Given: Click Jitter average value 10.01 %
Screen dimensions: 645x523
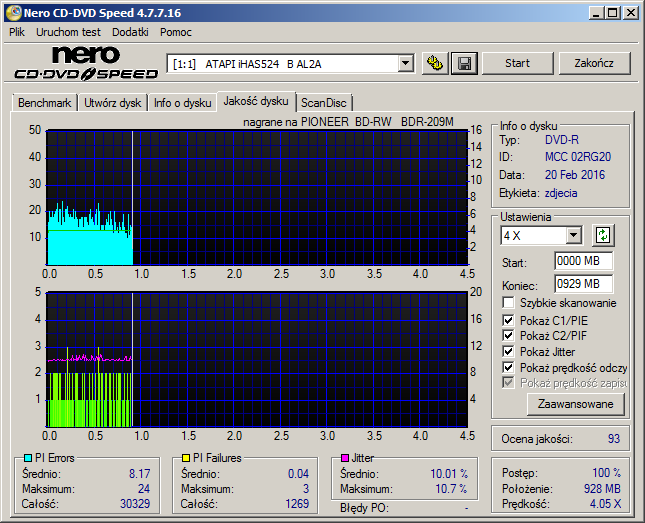Looking at the screenshot, I should (449, 474).
